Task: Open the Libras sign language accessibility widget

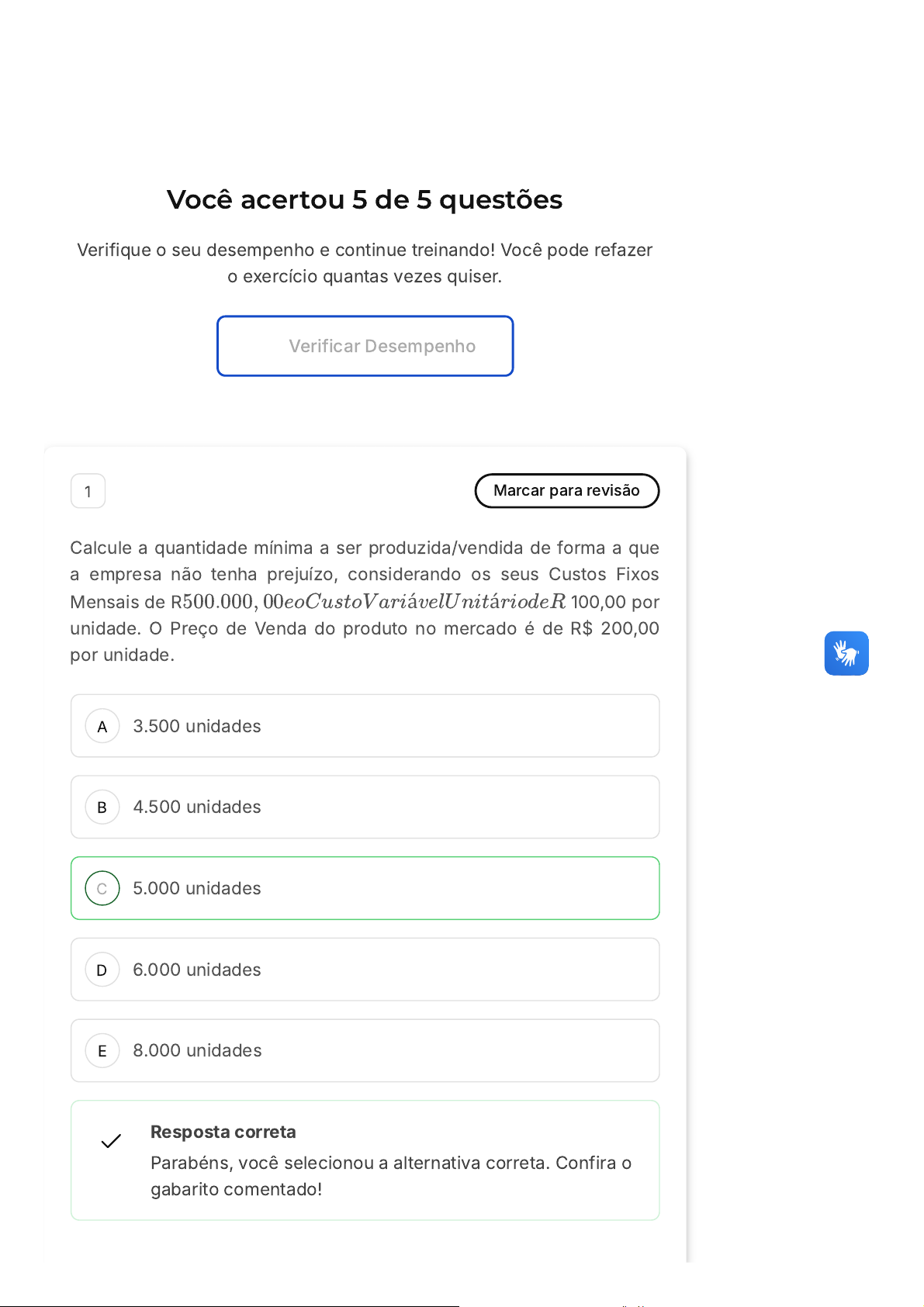Action: (846, 653)
